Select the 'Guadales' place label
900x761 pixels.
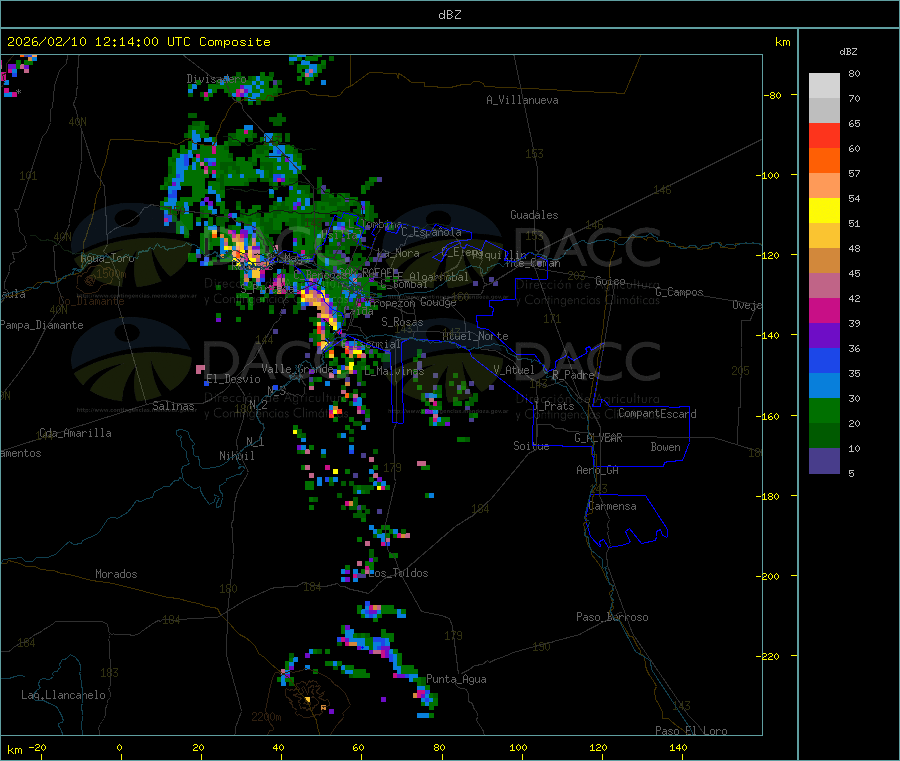534,215
